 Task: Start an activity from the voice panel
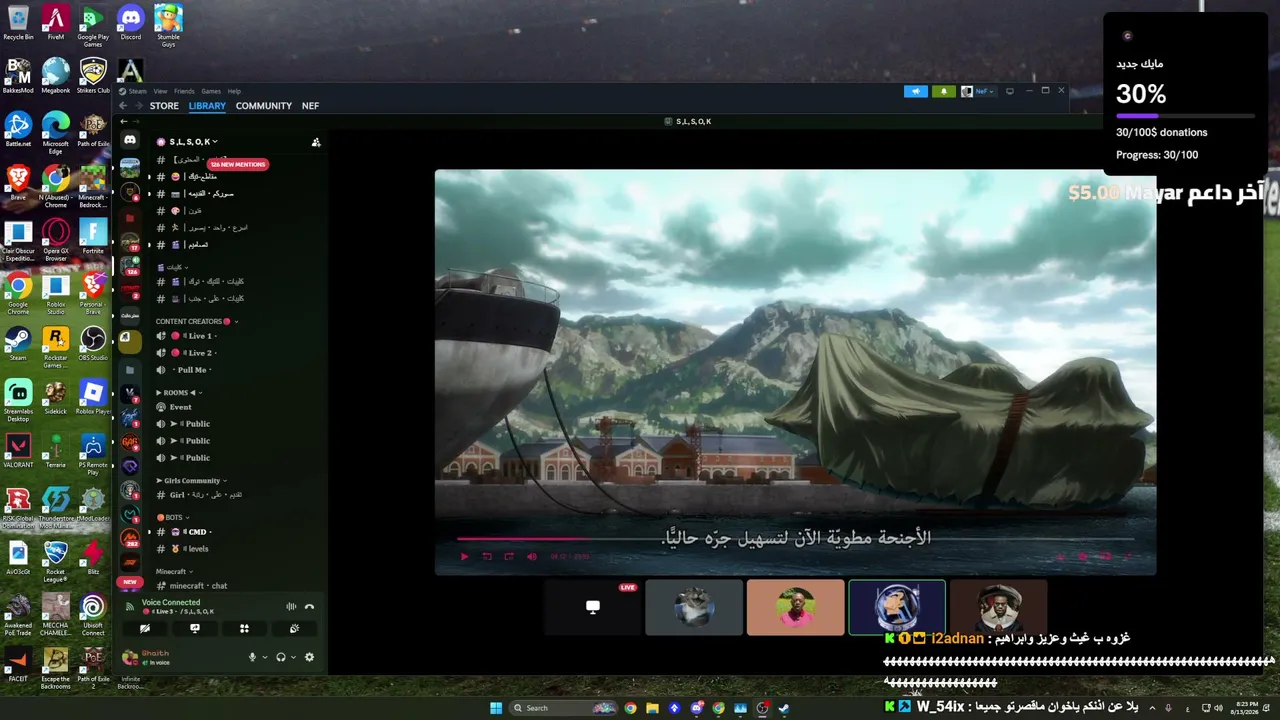[244, 629]
